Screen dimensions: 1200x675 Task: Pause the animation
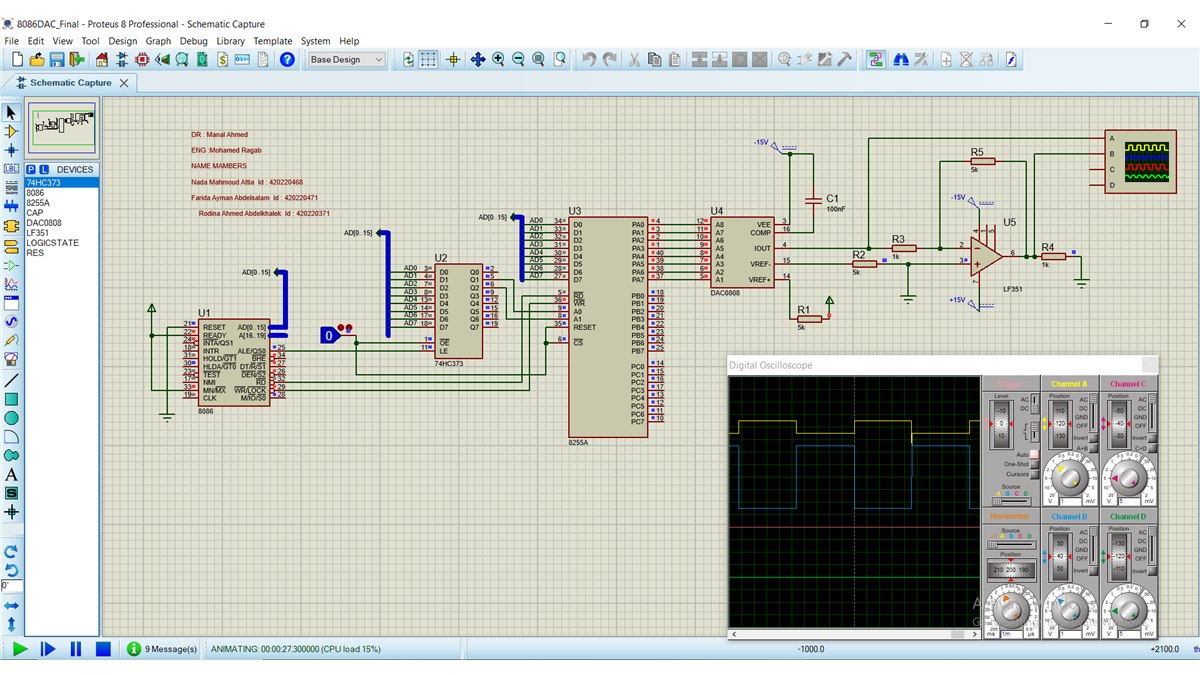click(75, 649)
